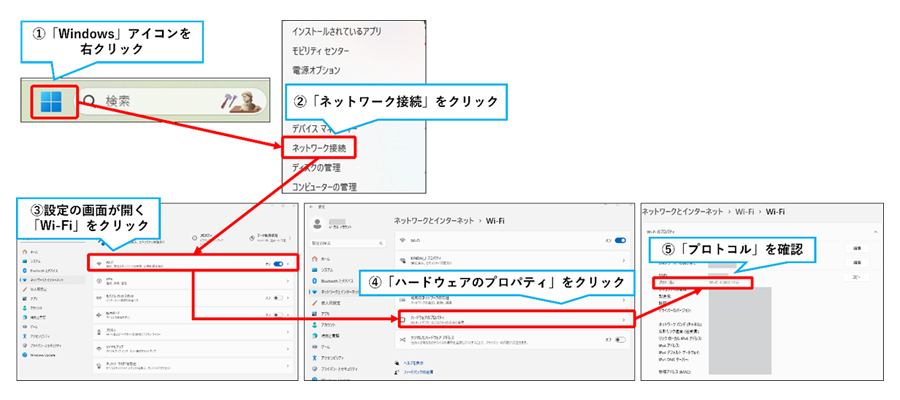This screenshot has width=900, height=400.
Task: Click the advanced network settings icon
Action: click(x=99, y=365)
